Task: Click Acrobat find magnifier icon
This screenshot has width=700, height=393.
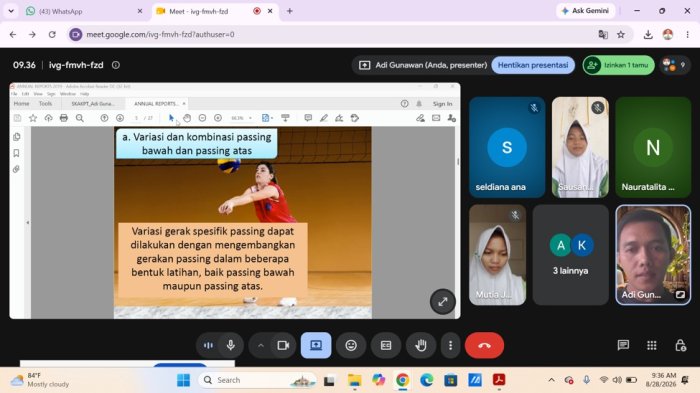Action: [79, 118]
